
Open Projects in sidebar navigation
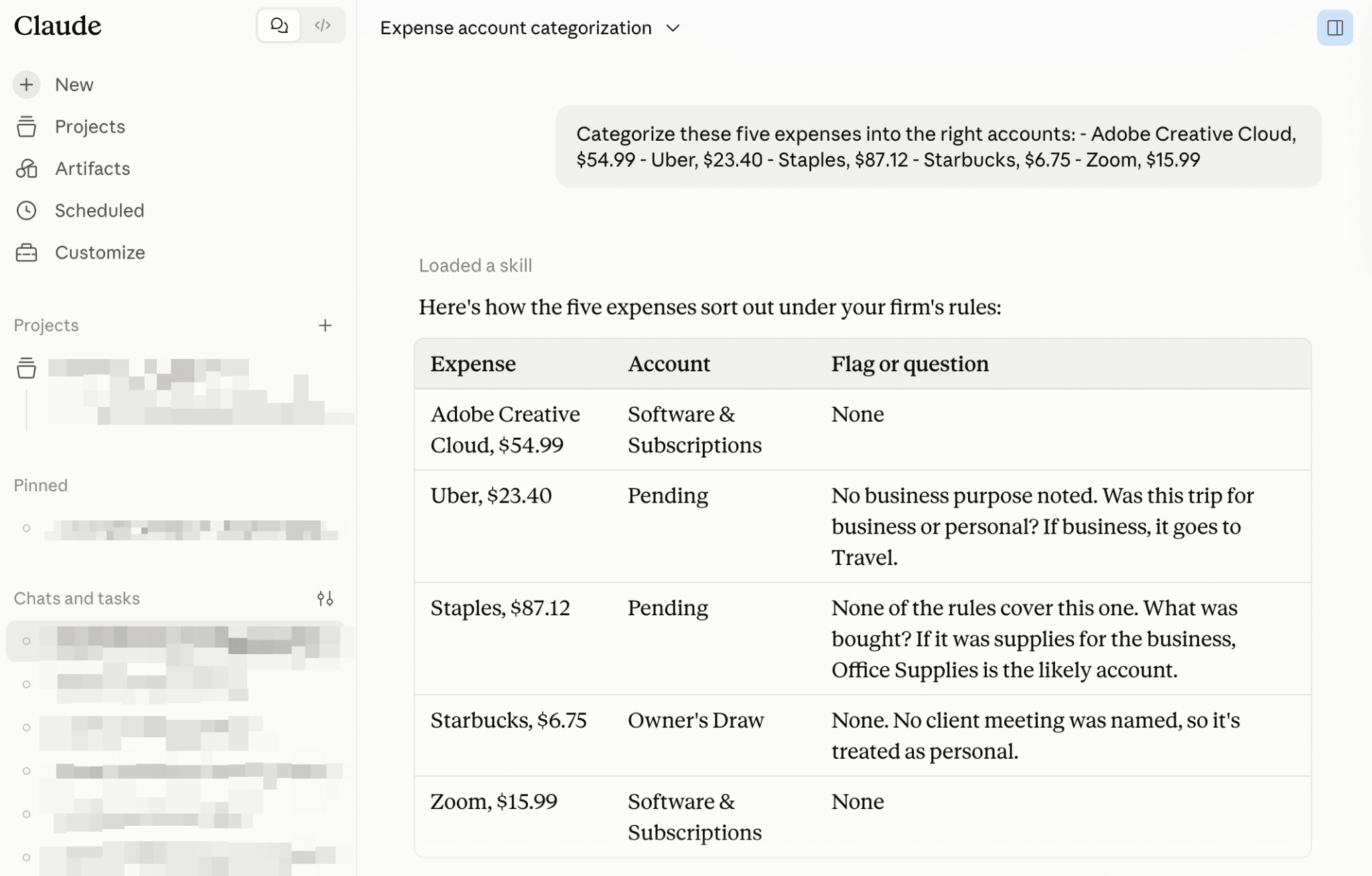(90, 127)
